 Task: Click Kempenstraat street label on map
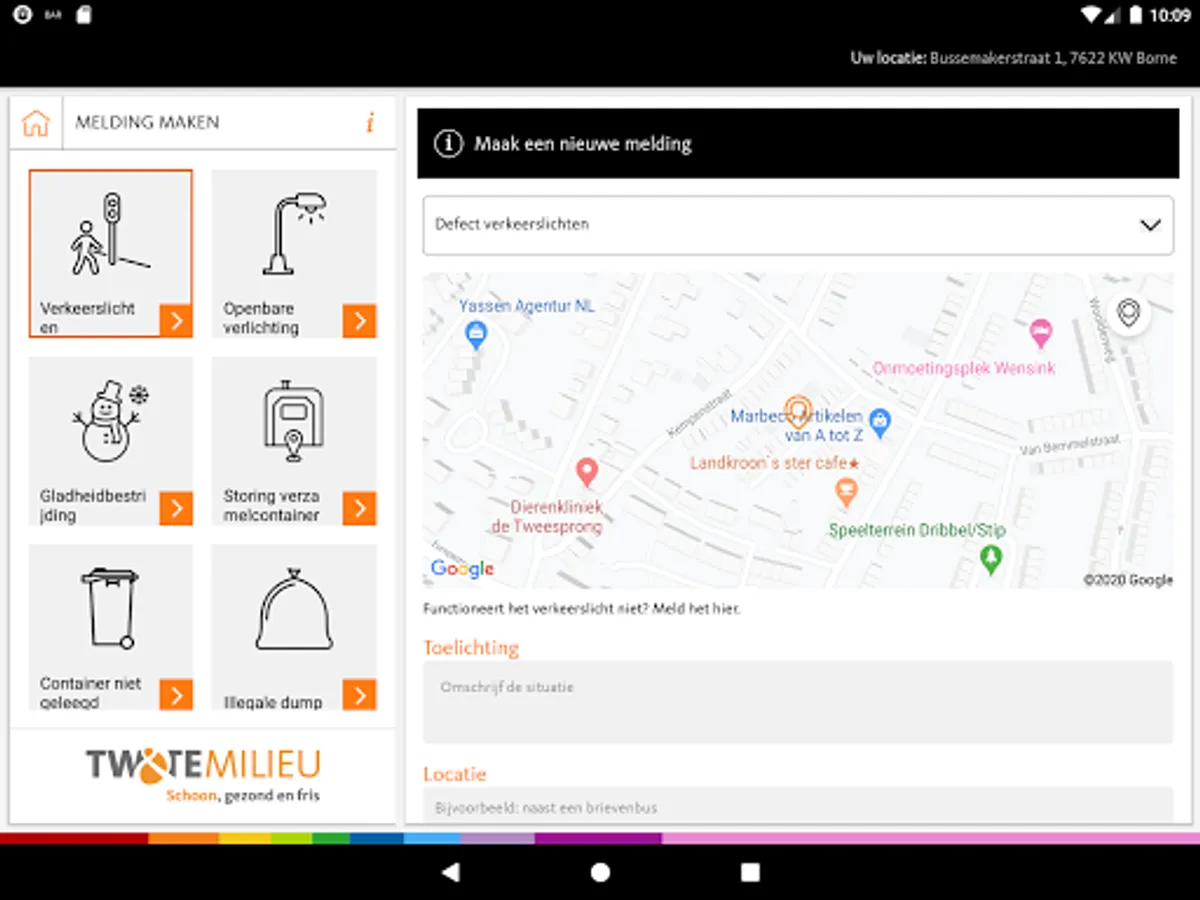point(701,413)
